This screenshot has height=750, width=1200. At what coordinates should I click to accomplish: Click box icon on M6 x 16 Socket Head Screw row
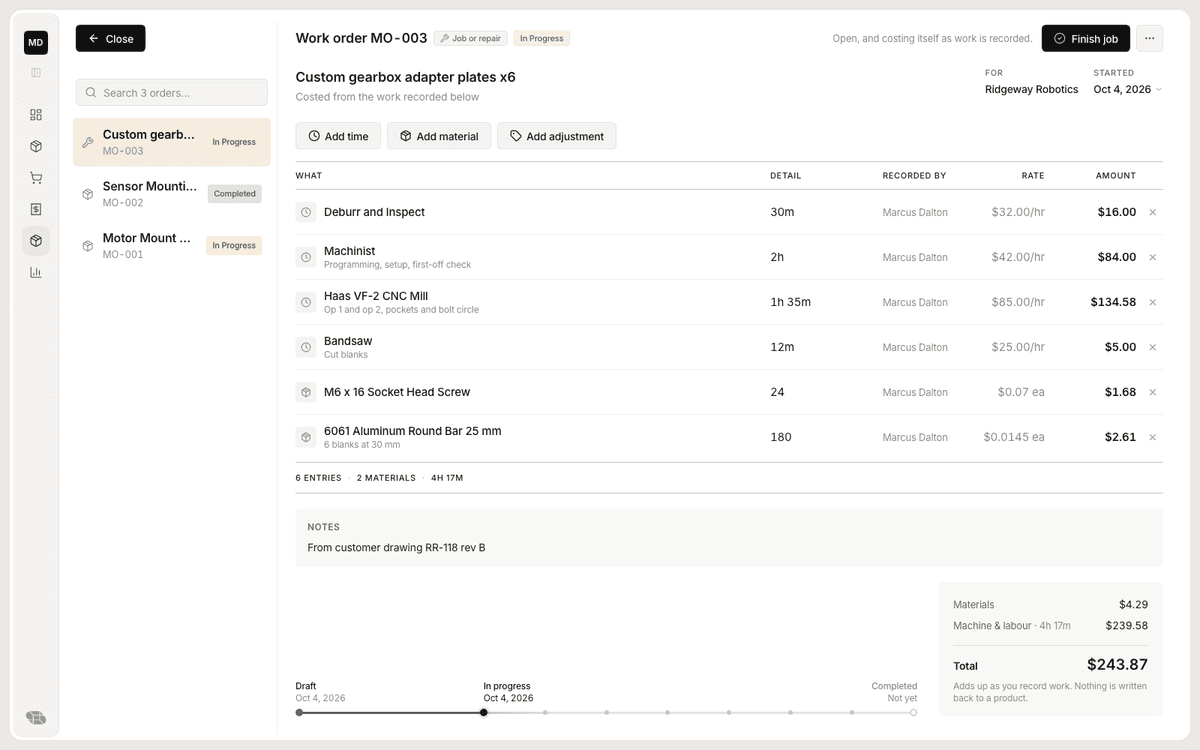click(306, 392)
